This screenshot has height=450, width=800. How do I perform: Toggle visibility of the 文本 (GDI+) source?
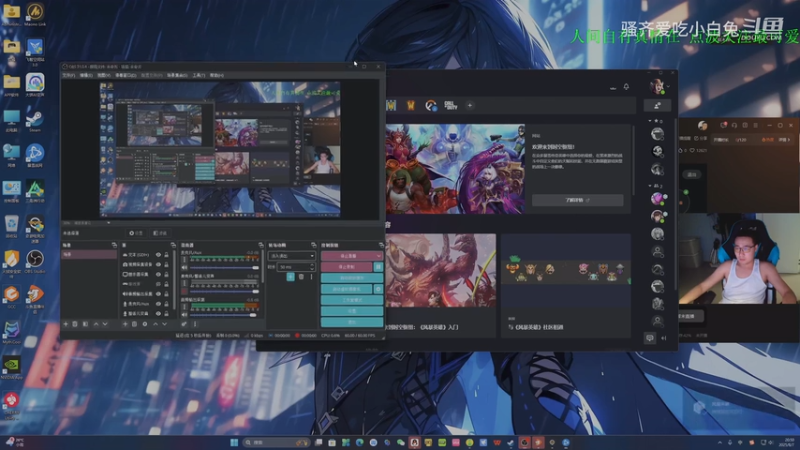click(158, 255)
